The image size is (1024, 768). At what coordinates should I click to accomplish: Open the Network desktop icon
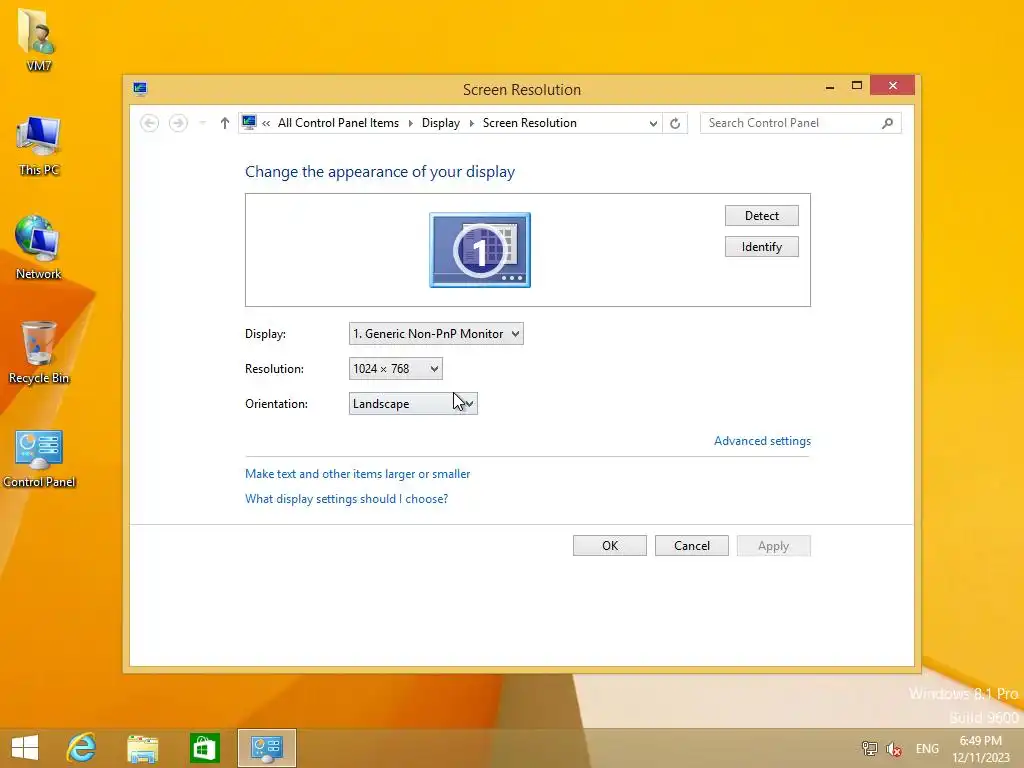[38, 248]
